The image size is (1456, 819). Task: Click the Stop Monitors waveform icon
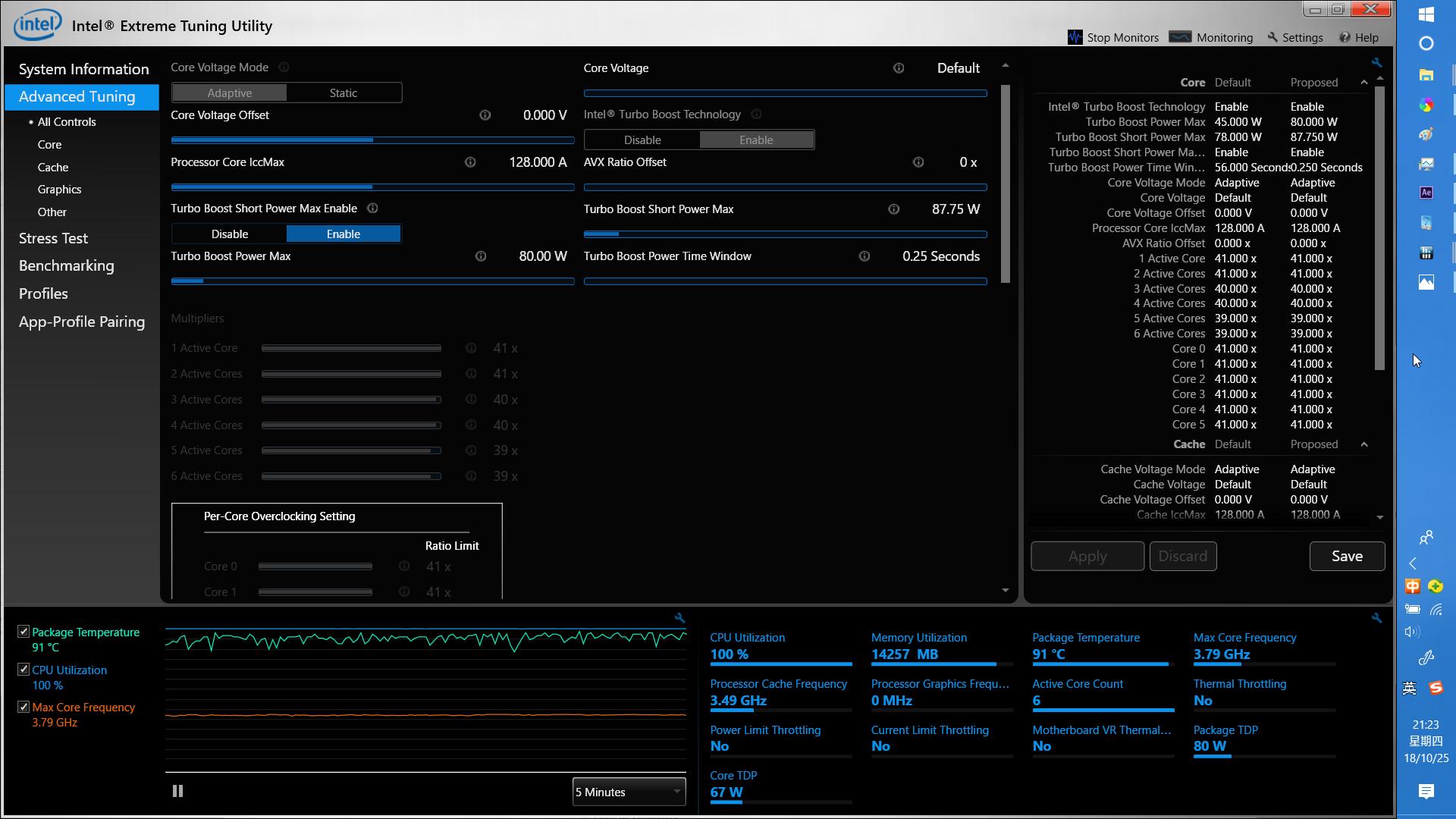(1075, 37)
